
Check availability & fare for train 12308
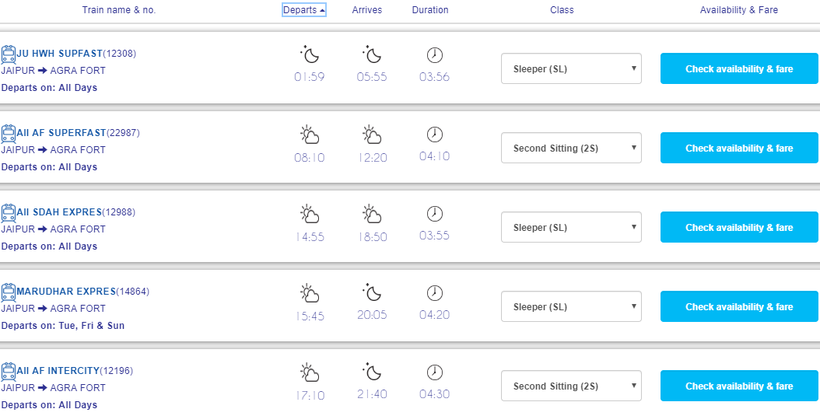[x=739, y=69]
